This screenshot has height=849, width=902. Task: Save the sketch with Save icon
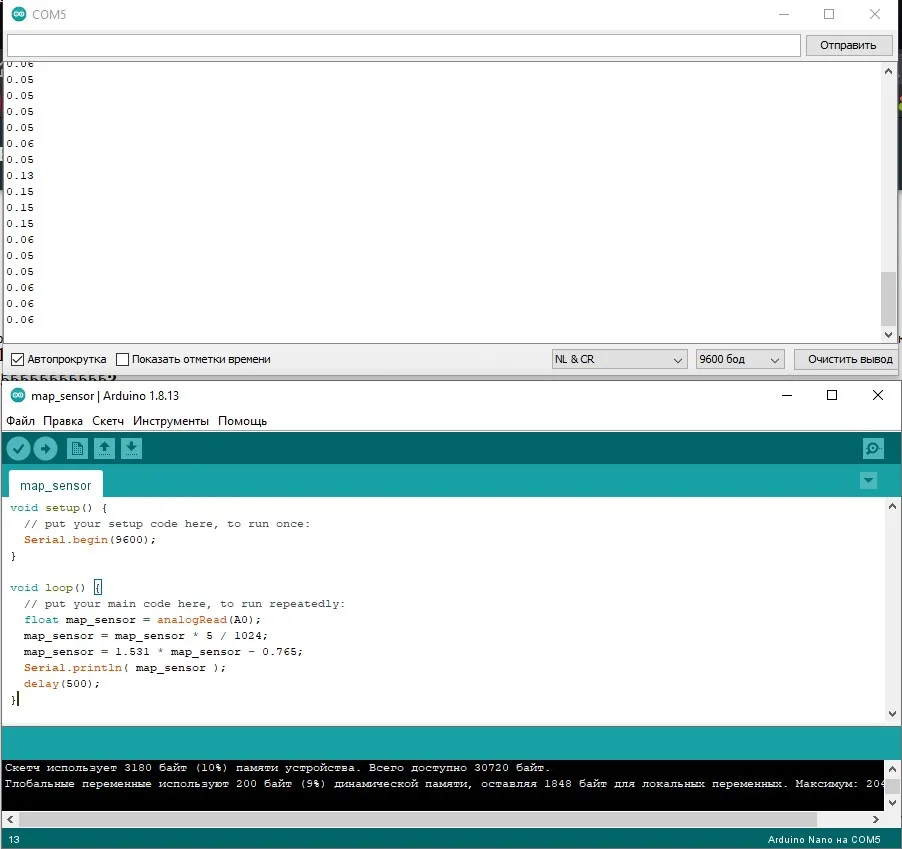[131, 449]
